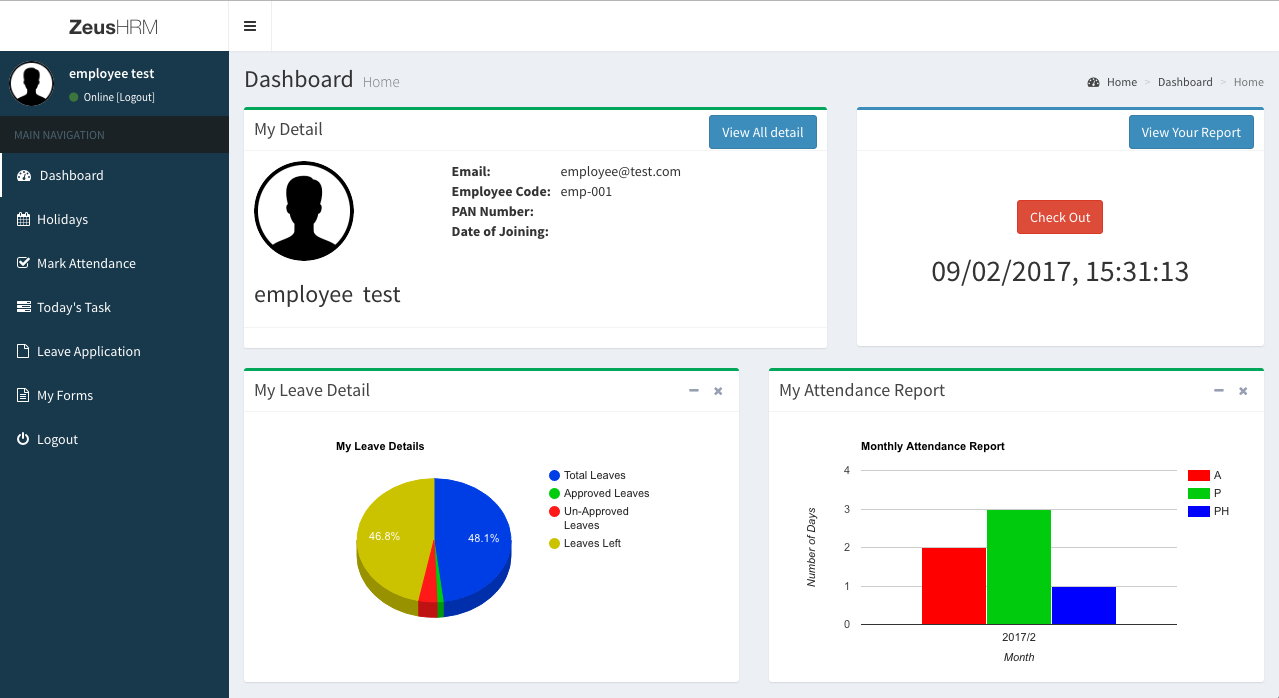Click the View Your Report button

click(x=1191, y=132)
